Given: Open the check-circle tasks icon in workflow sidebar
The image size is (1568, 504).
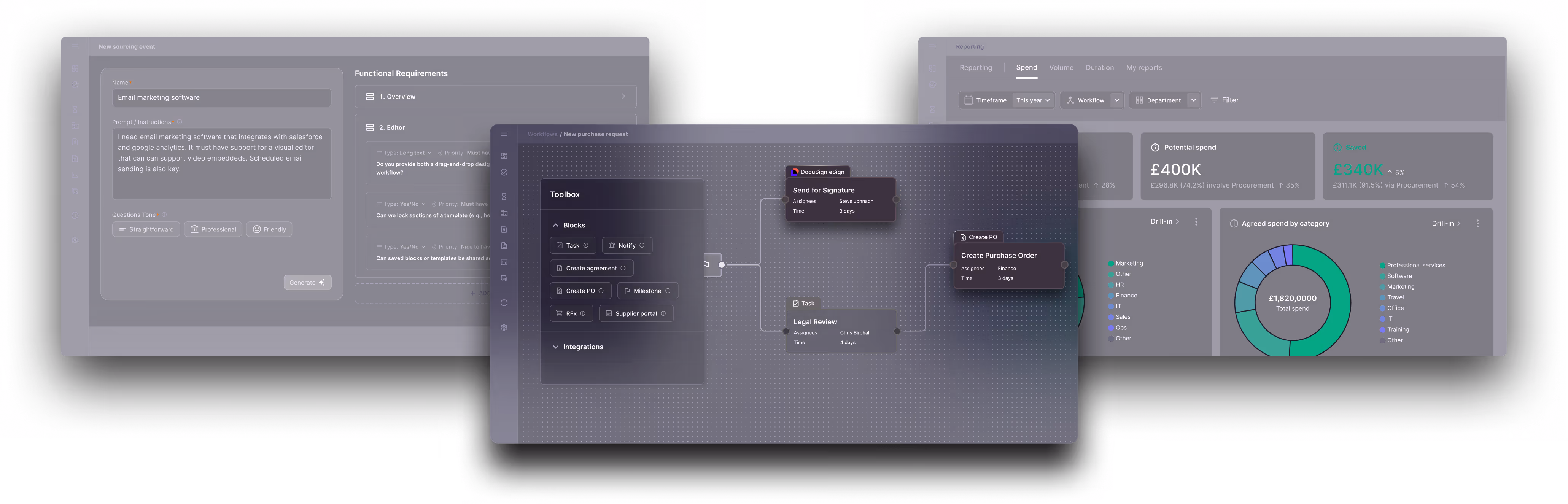Looking at the screenshot, I should [504, 172].
